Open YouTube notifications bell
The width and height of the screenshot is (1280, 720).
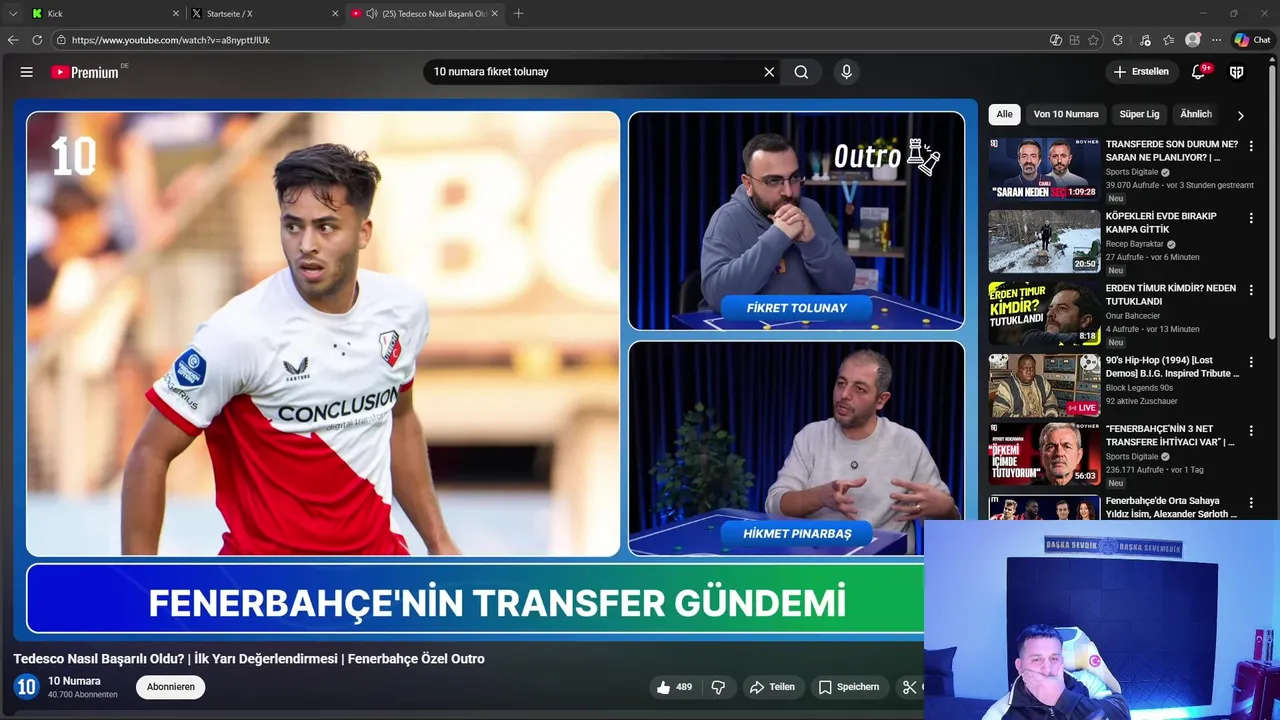click(1198, 72)
